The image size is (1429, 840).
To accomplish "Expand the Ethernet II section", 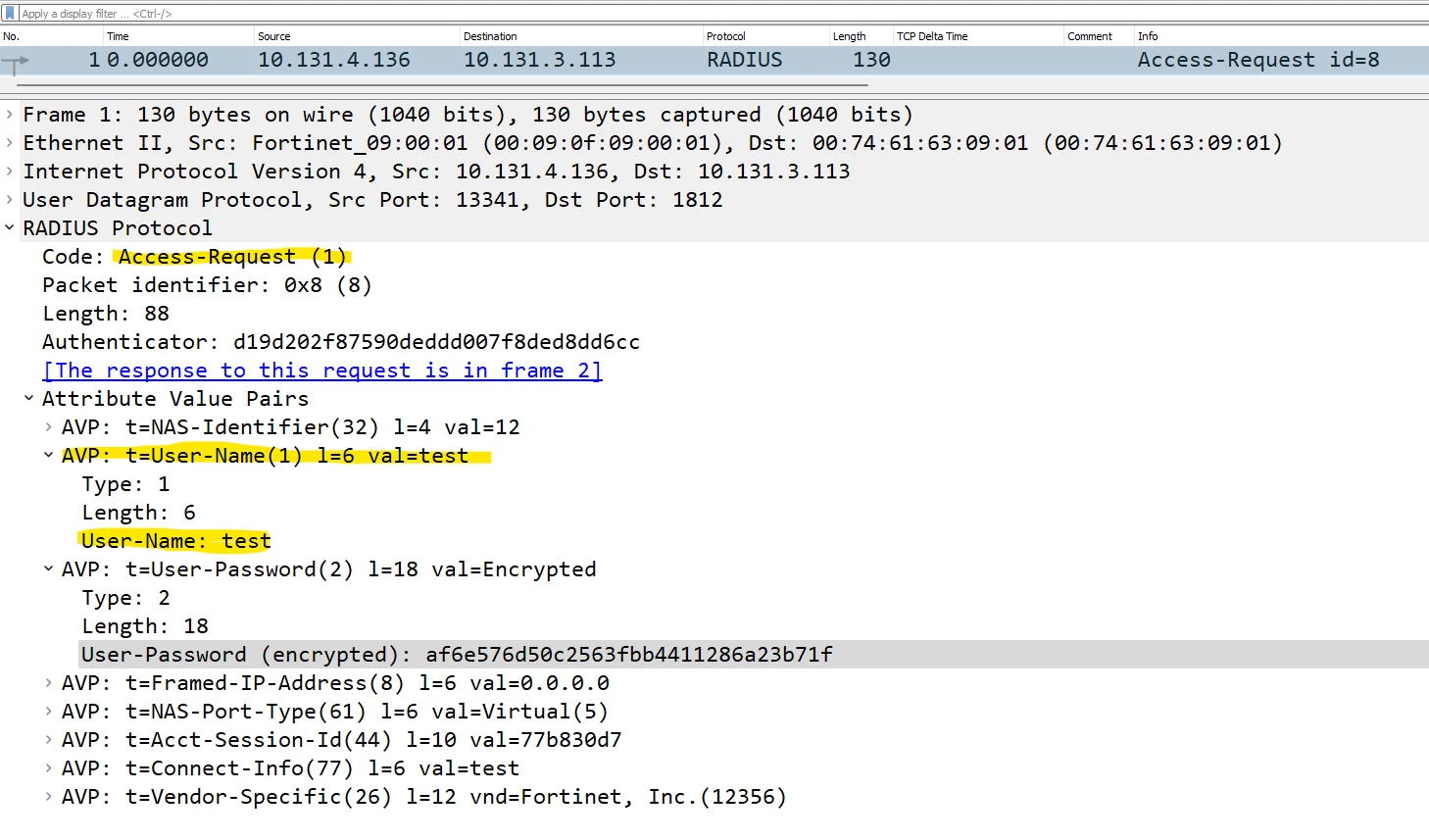I will (x=9, y=143).
